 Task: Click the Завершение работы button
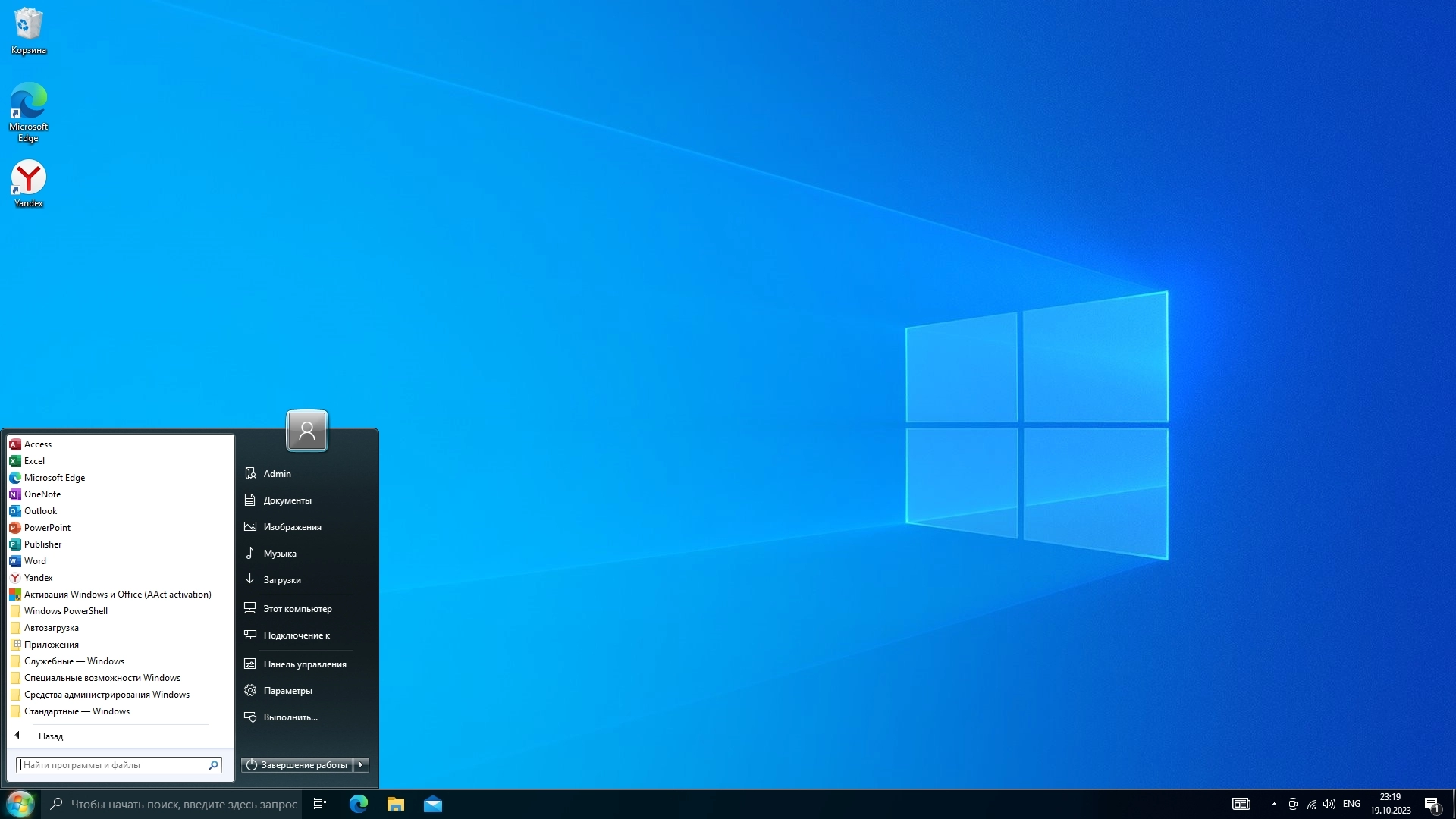point(297,764)
